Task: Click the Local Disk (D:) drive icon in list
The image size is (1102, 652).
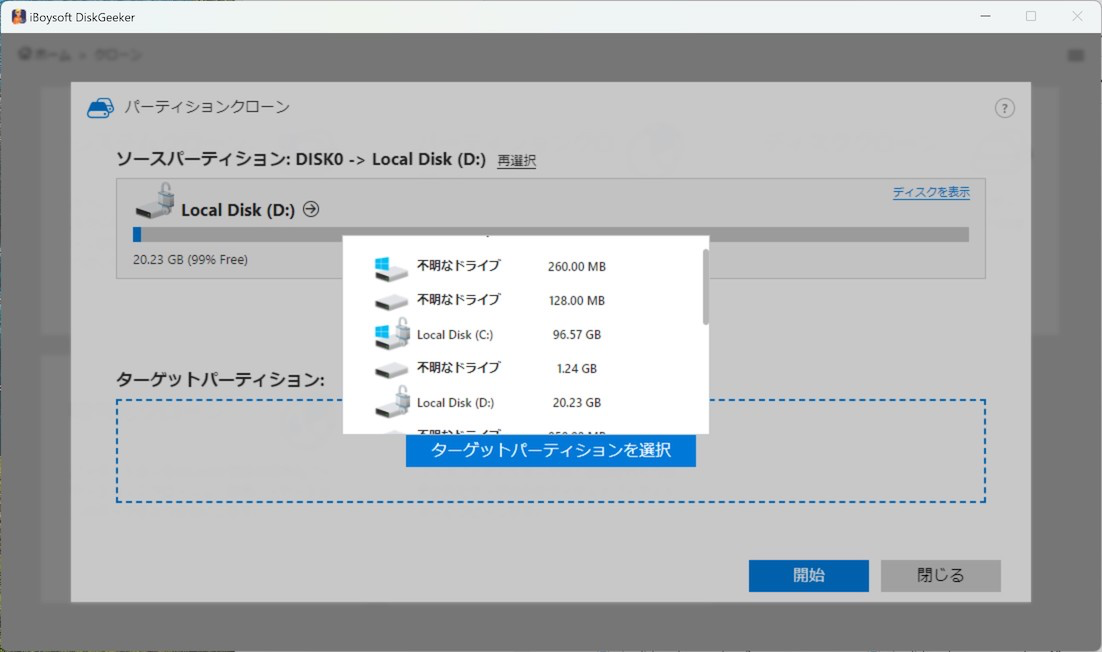Action: coord(392,402)
